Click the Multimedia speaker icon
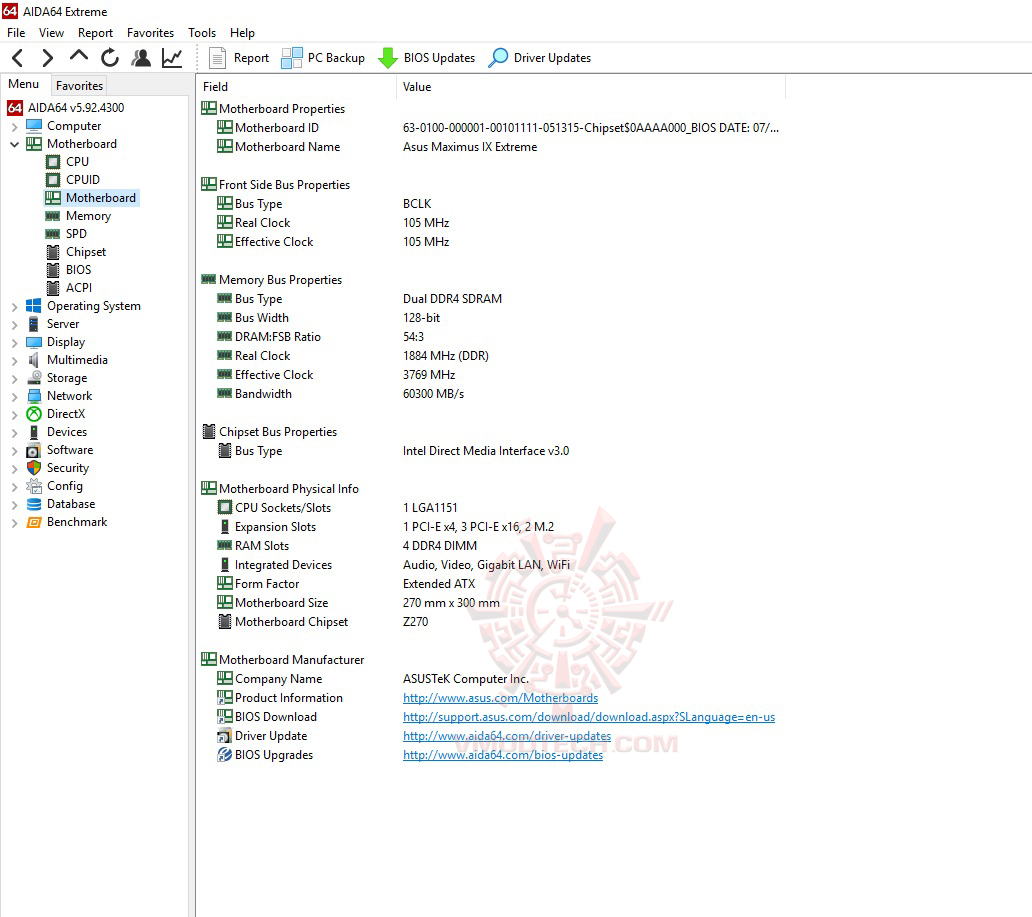1032x917 pixels. 34,359
